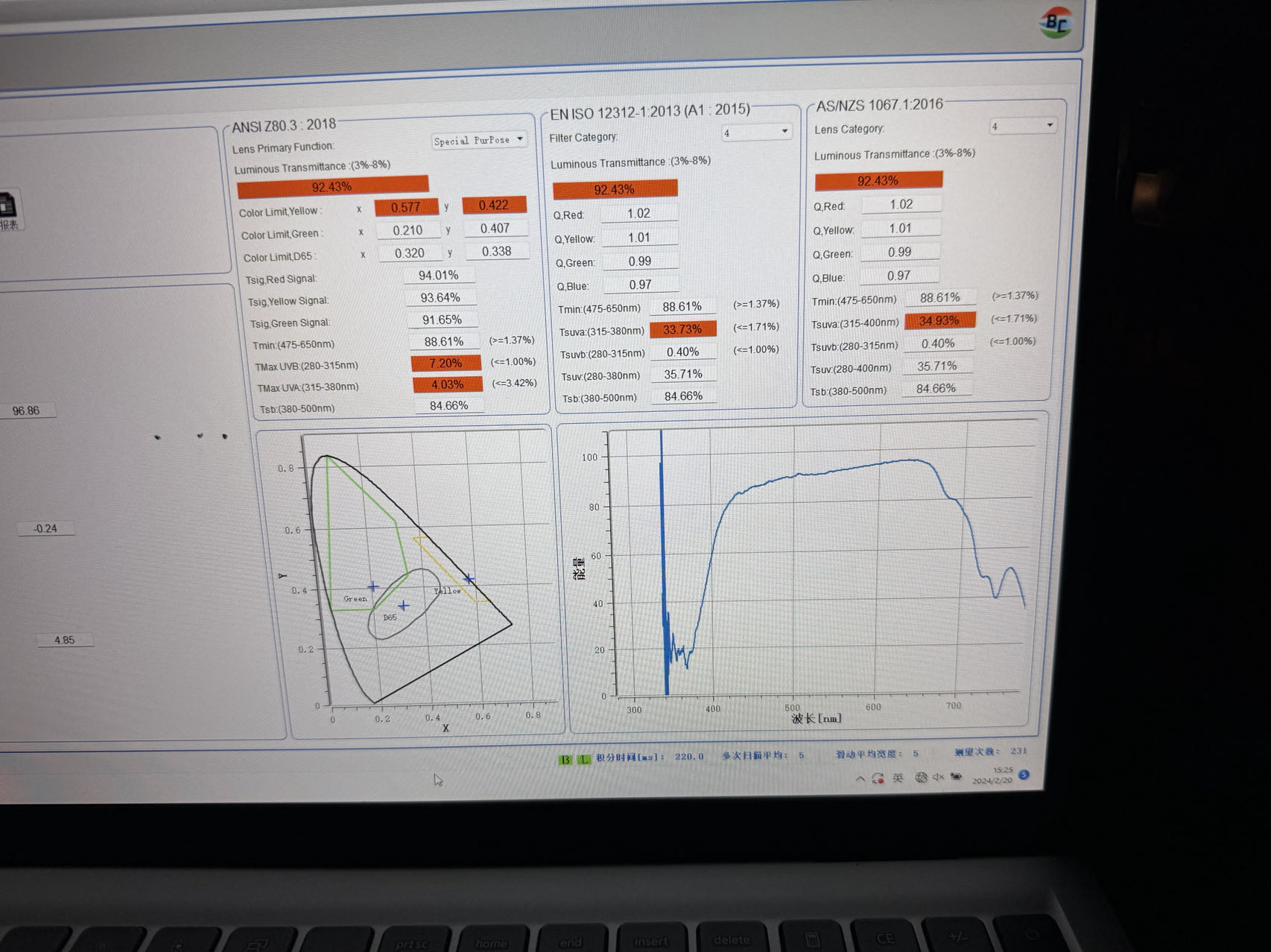Click TMax UVB value 7.20%
This screenshot has height=952, width=1271.
coord(446,363)
